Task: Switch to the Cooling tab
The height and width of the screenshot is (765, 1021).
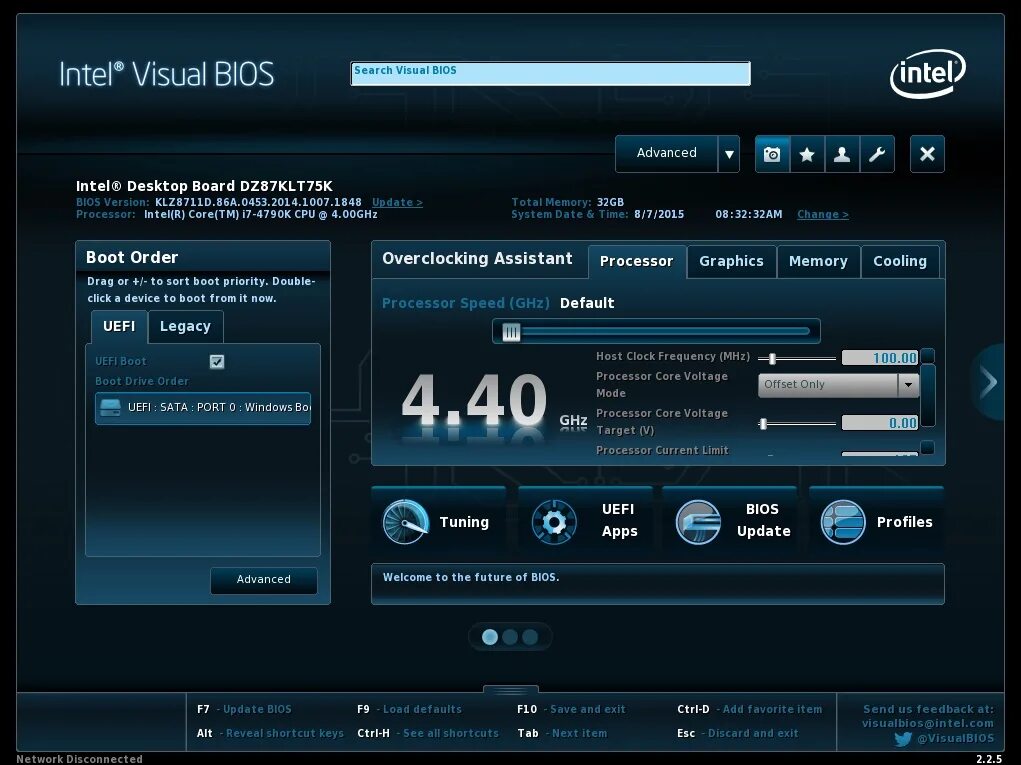Action: click(900, 262)
